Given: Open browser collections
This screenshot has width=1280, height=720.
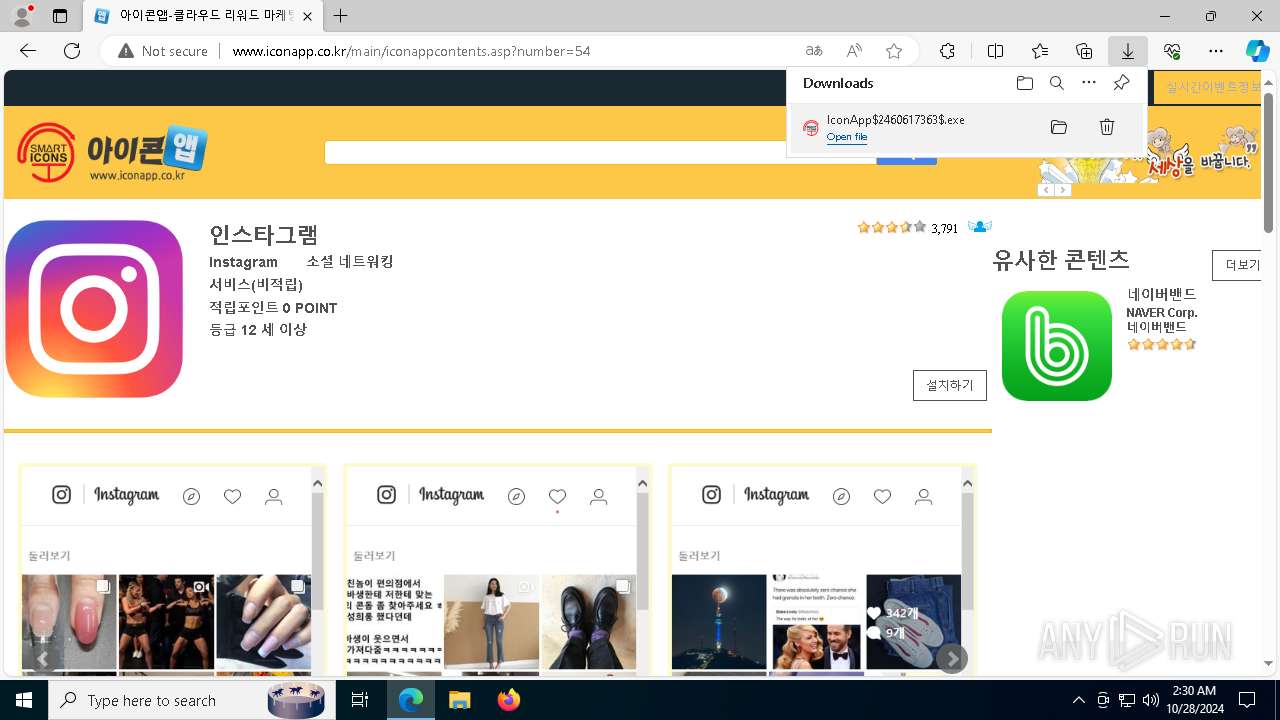Looking at the screenshot, I should pos(1084,51).
